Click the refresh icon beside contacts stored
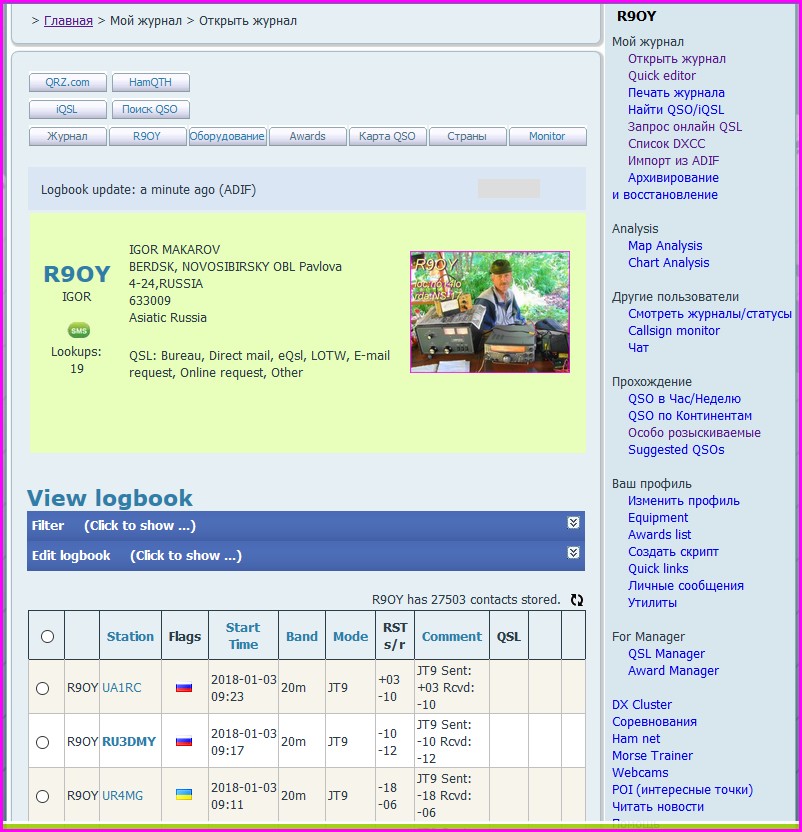This screenshot has height=832, width=802. click(x=577, y=600)
